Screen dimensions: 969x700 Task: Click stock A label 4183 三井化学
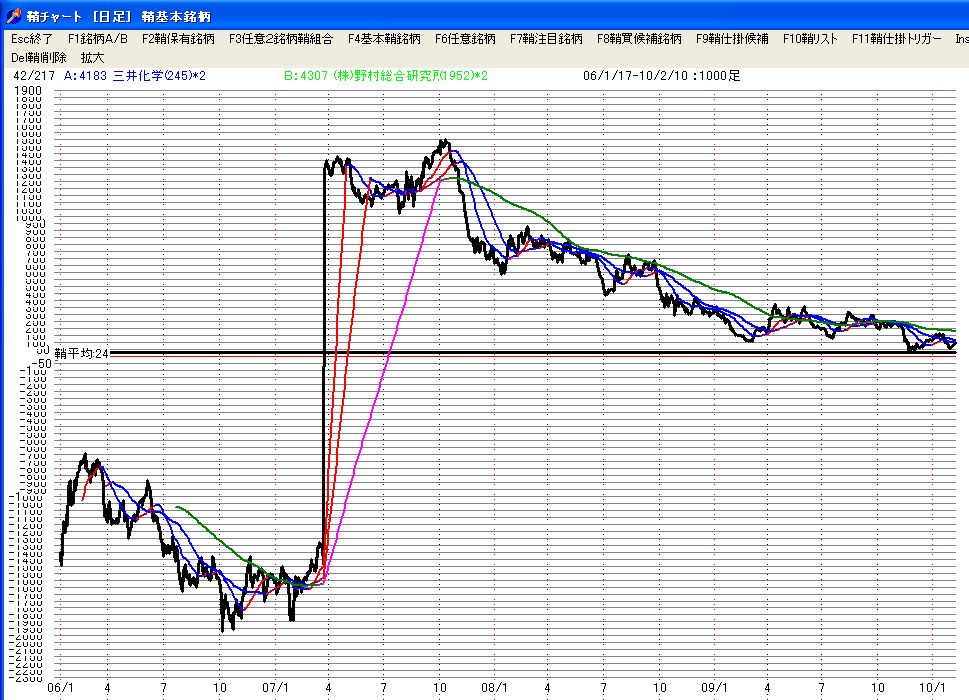(x=135, y=75)
